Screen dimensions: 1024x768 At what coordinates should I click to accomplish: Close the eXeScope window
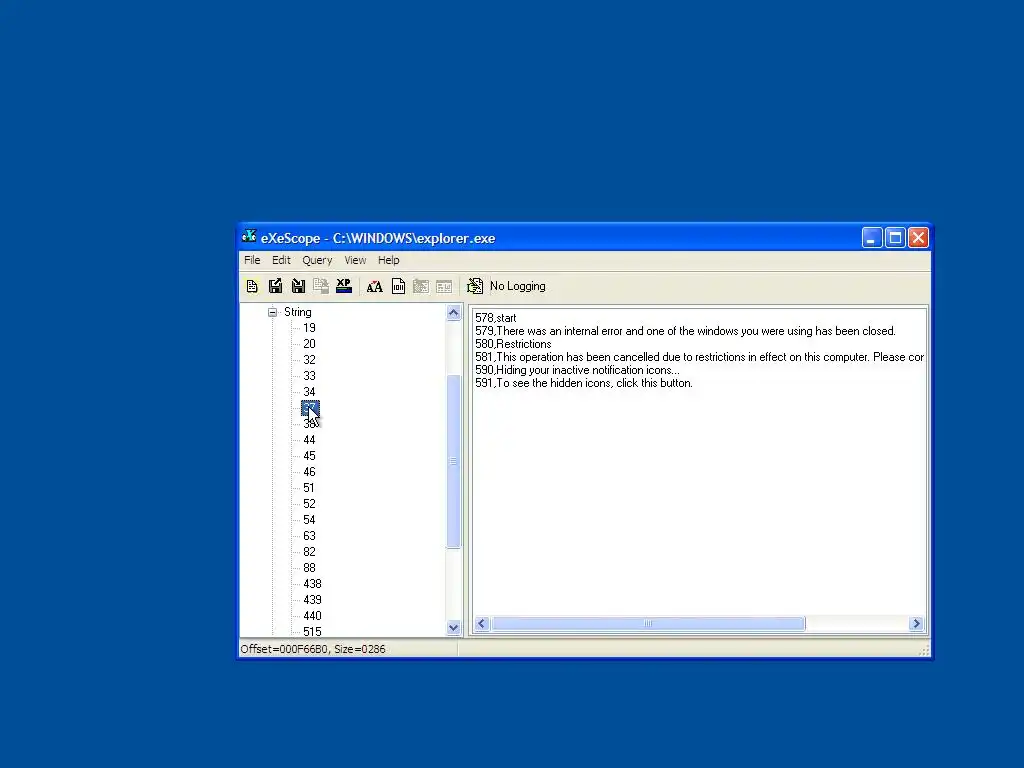point(918,238)
